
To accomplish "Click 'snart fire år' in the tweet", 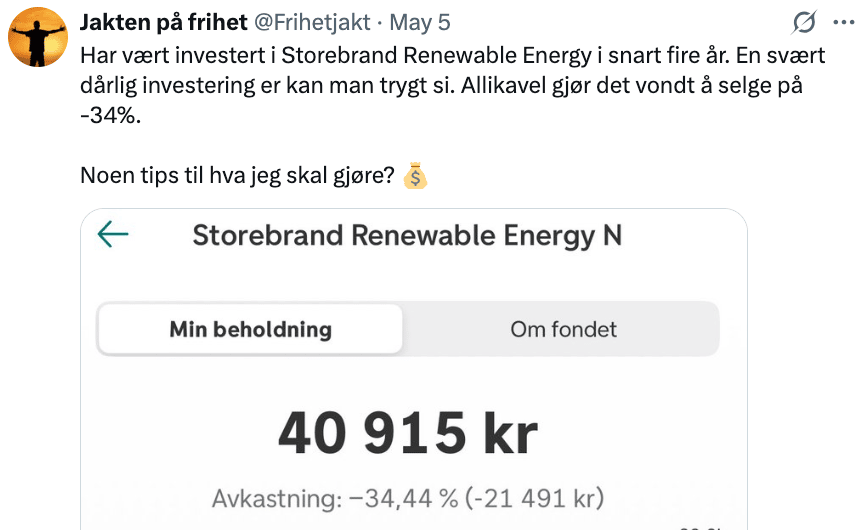I will tap(666, 55).
